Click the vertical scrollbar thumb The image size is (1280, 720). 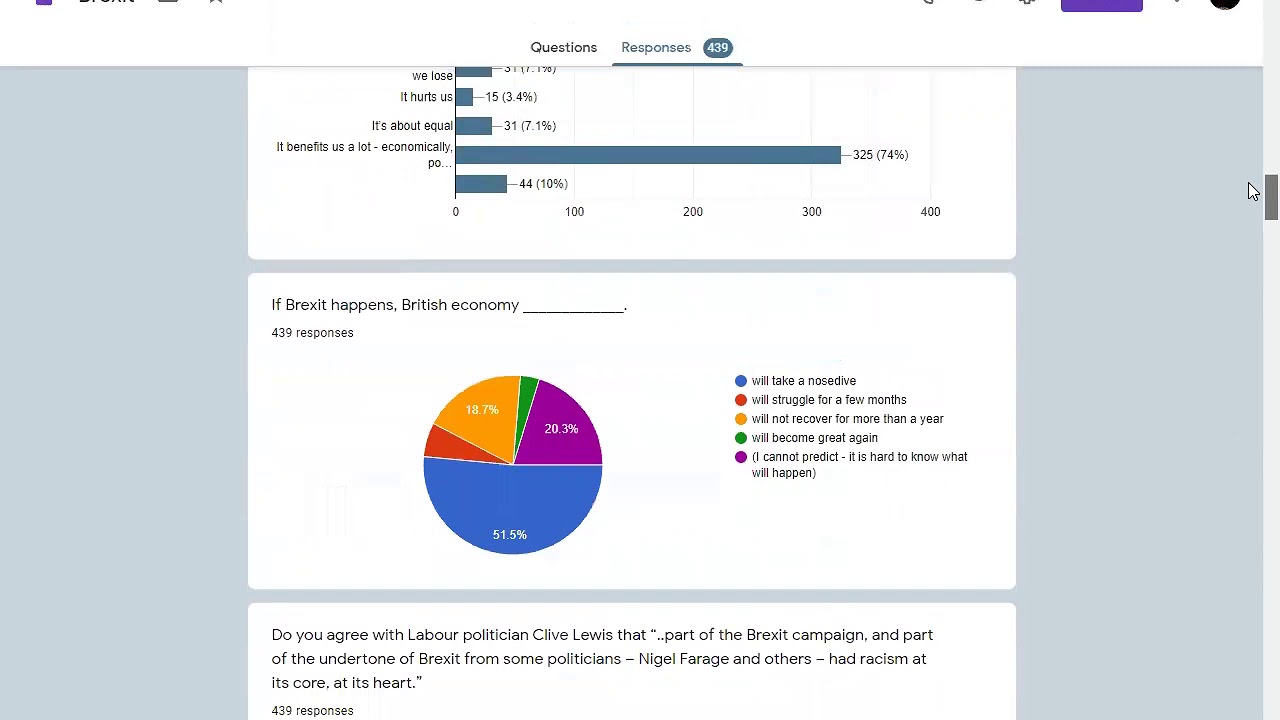click(x=1271, y=197)
